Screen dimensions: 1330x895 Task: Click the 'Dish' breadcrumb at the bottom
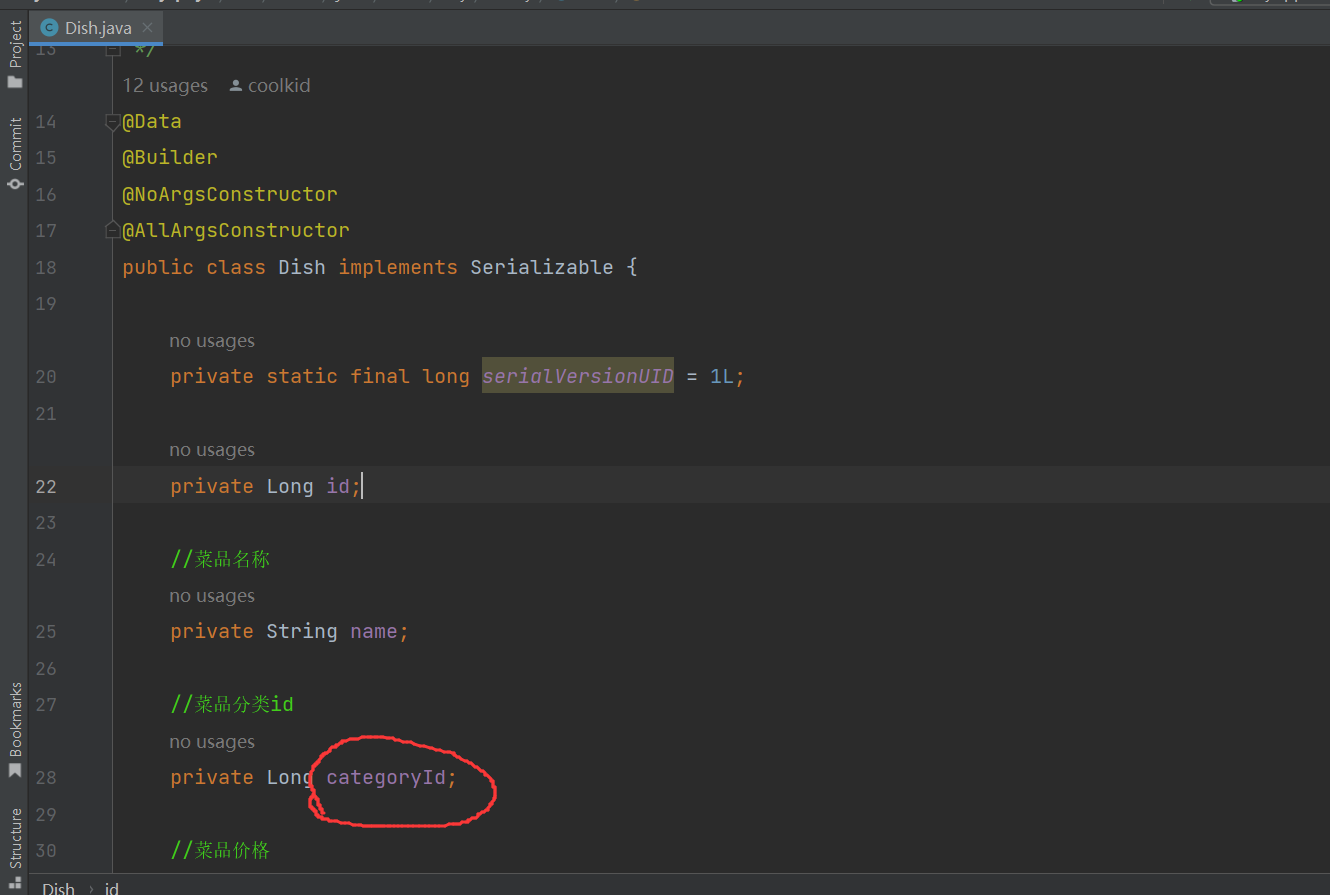57,886
